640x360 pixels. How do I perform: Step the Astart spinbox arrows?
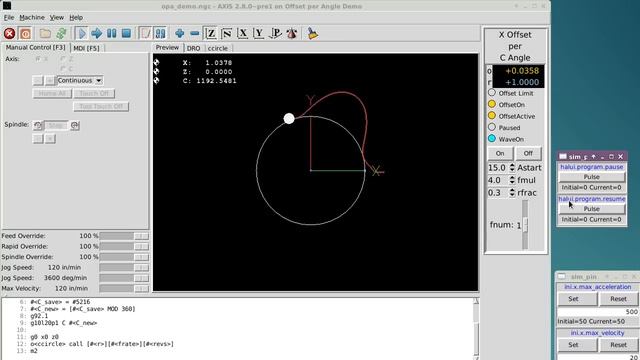(512, 168)
